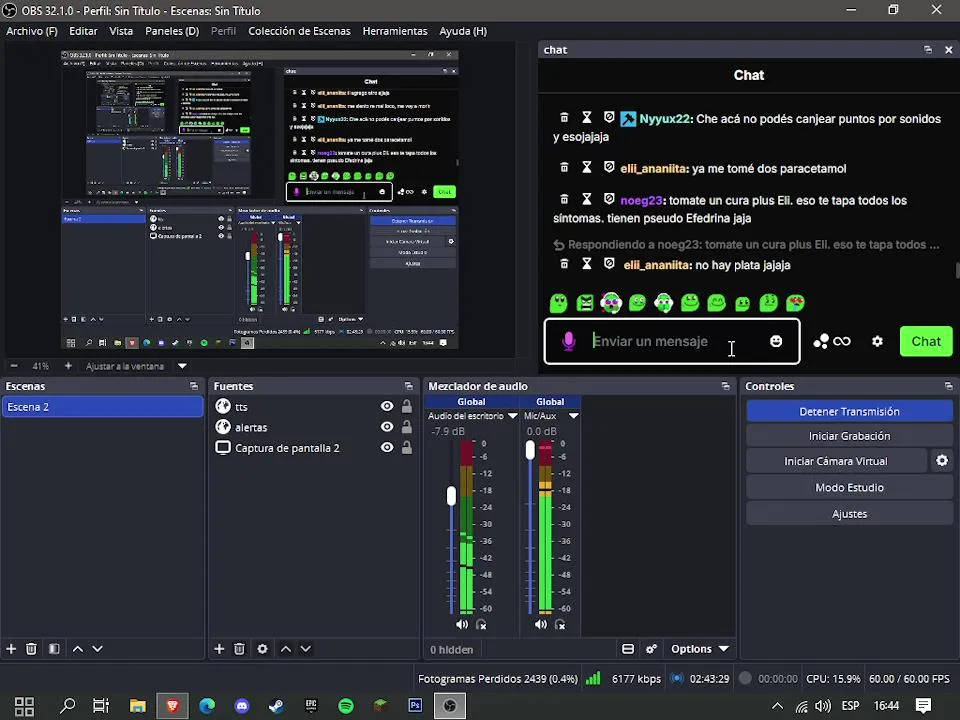Zoom out the preview with minus icon
The image size is (960, 720).
14,366
